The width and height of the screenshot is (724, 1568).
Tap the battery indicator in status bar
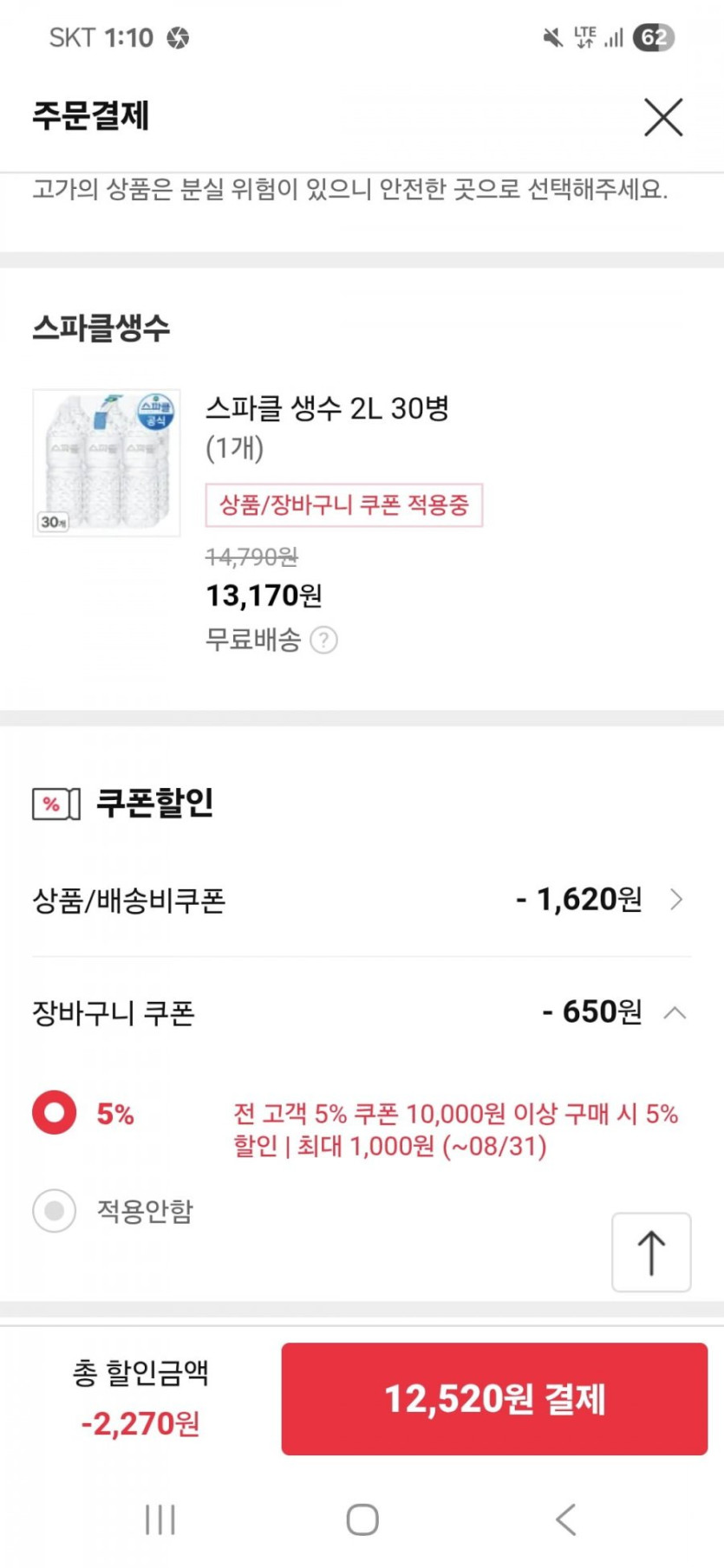pos(653,37)
